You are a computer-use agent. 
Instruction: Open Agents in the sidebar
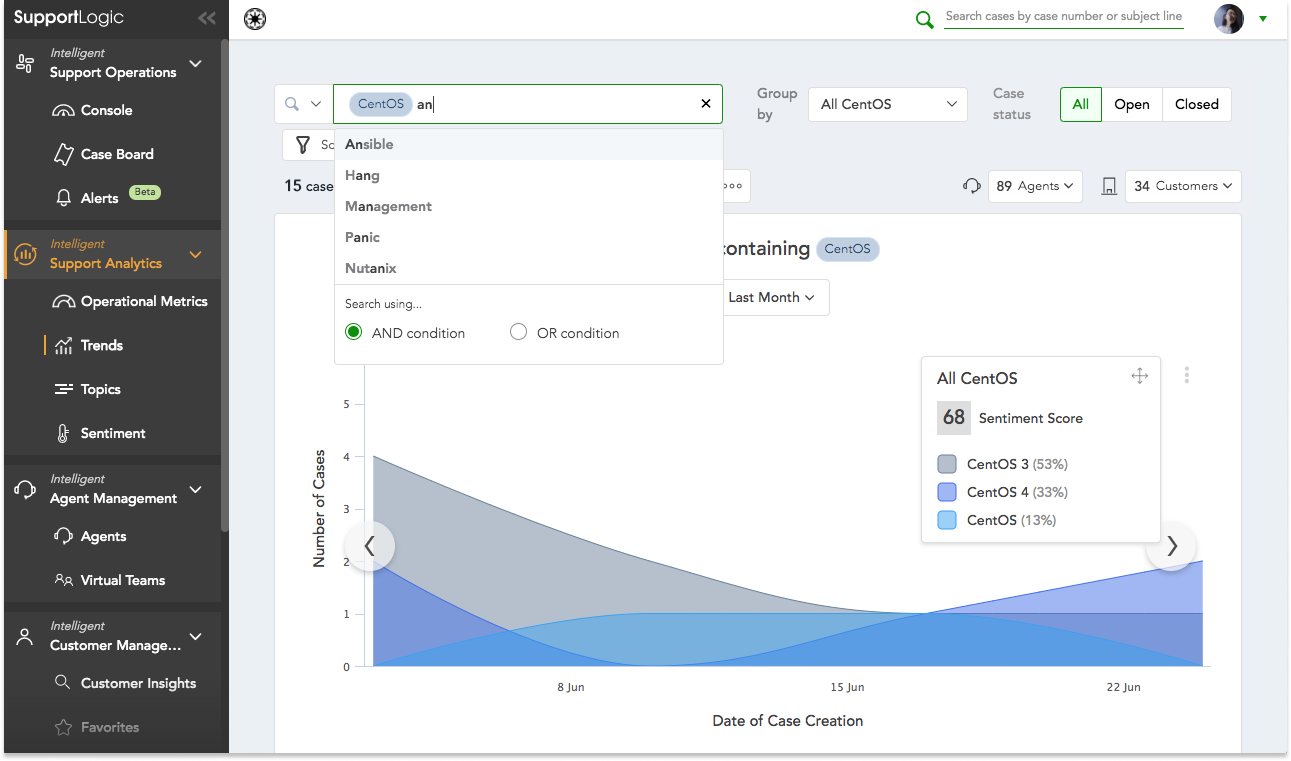90,536
